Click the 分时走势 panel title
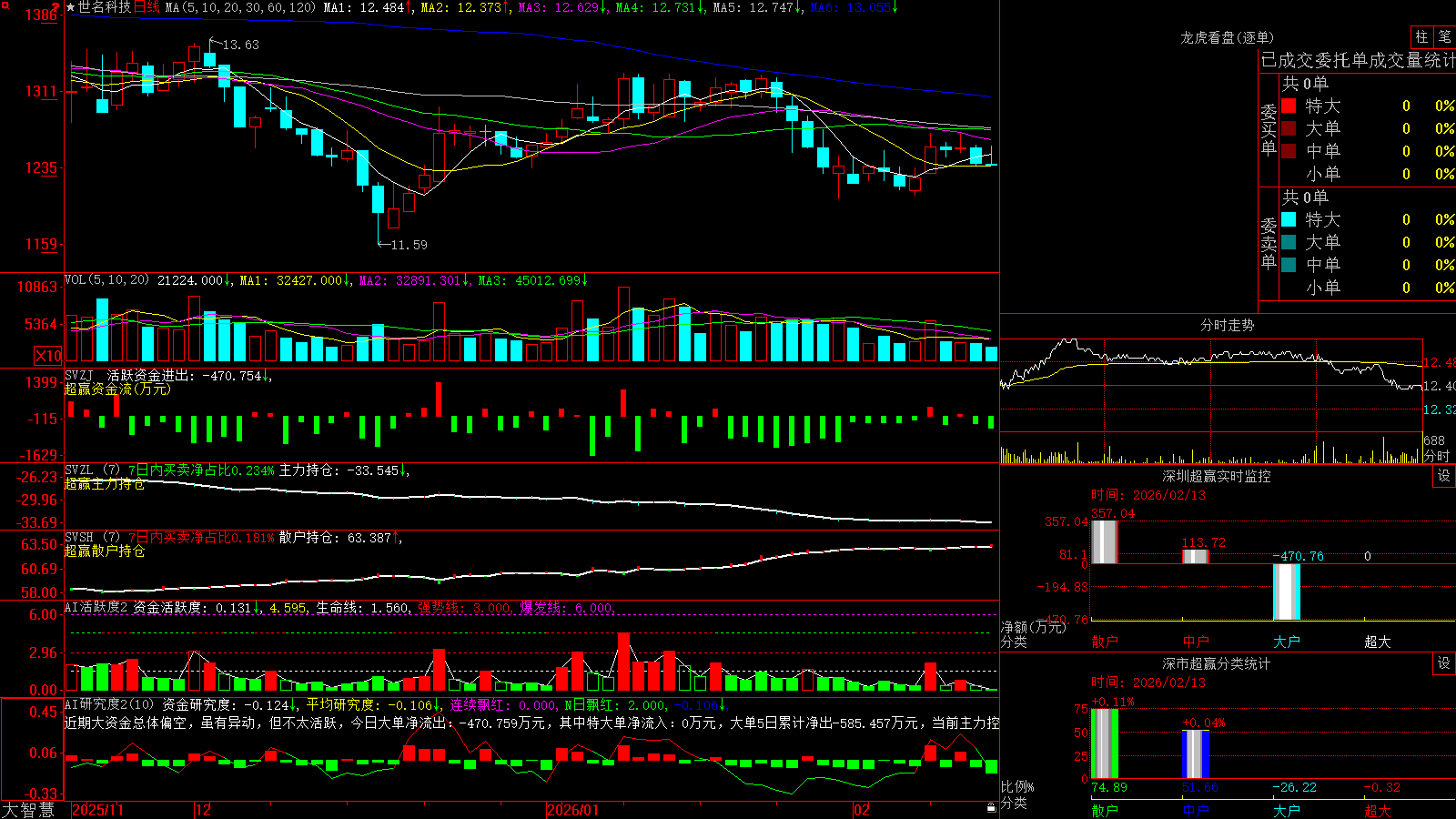 pyautogui.click(x=1227, y=325)
